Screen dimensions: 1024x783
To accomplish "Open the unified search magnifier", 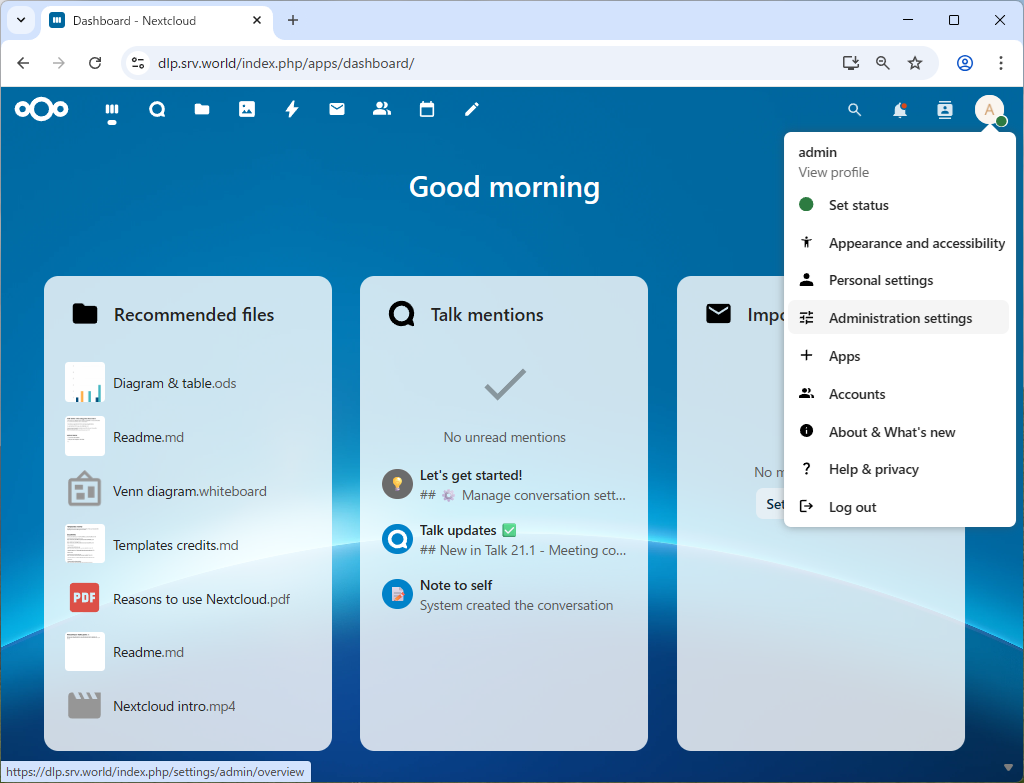I will coord(854,110).
